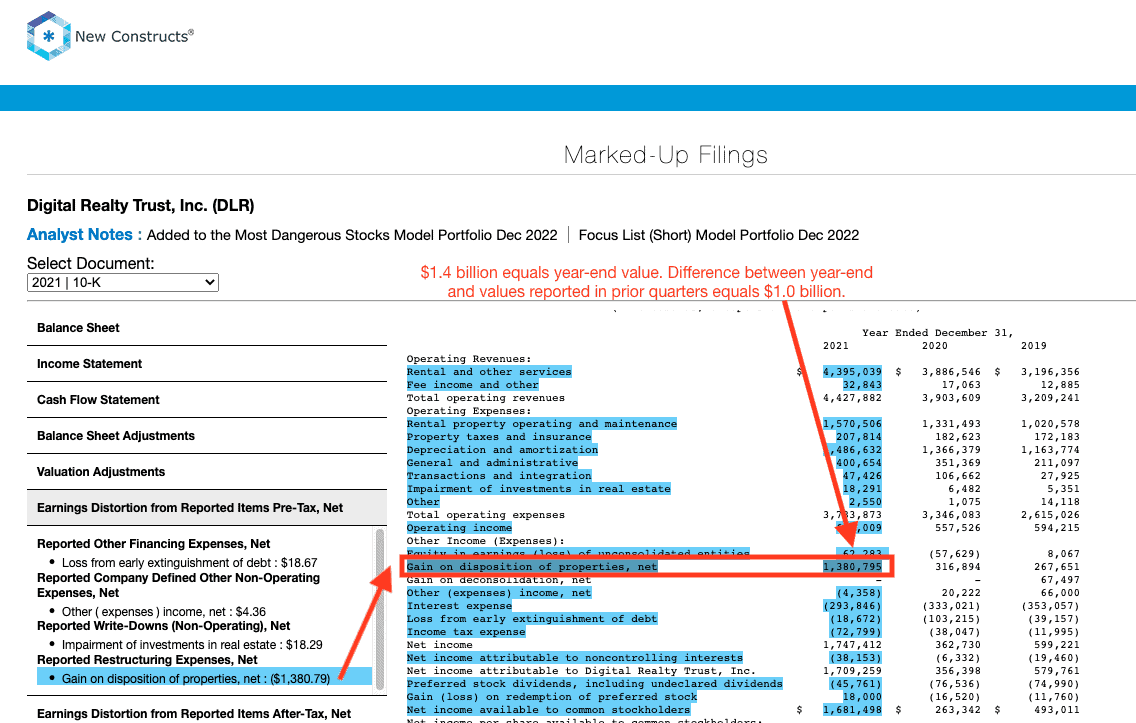
Task: Click the highlighted 'Rental and other services' filing row
Action: (489, 372)
